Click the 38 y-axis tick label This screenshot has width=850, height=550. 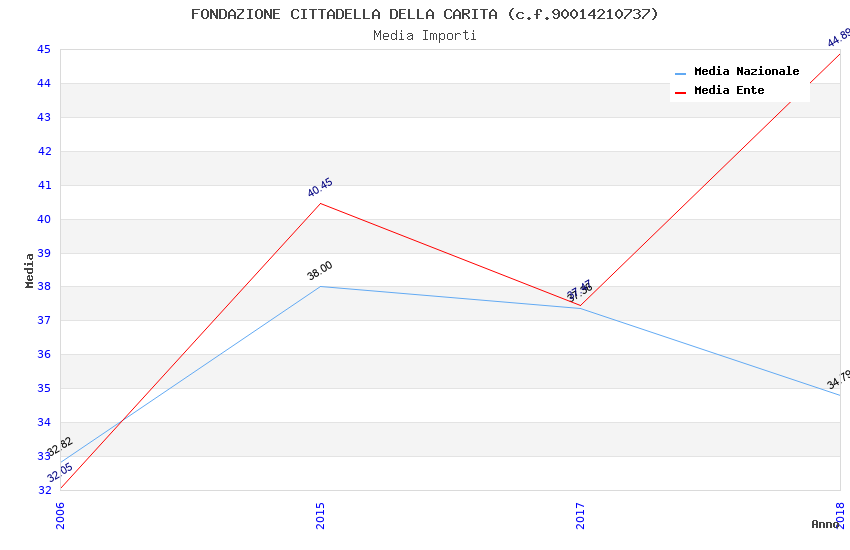pyautogui.click(x=44, y=287)
